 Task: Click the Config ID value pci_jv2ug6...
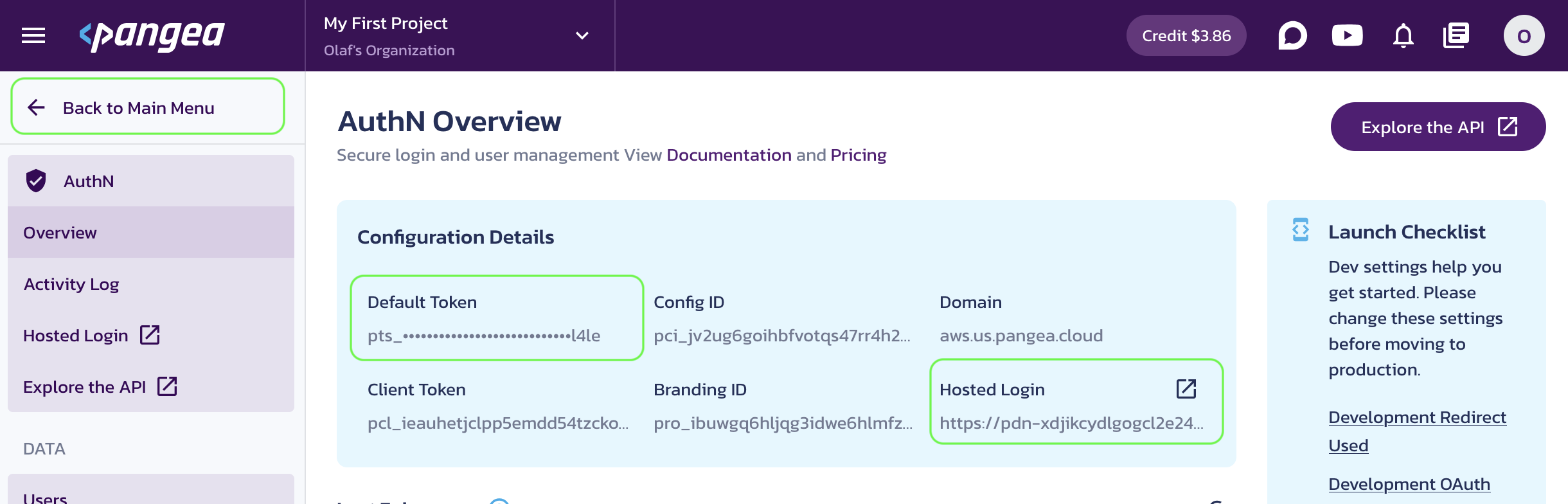click(x=781, y=336)
